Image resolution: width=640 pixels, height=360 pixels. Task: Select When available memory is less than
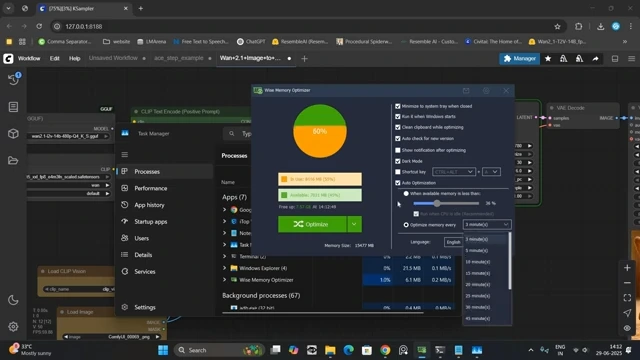[x=406, y=193]
